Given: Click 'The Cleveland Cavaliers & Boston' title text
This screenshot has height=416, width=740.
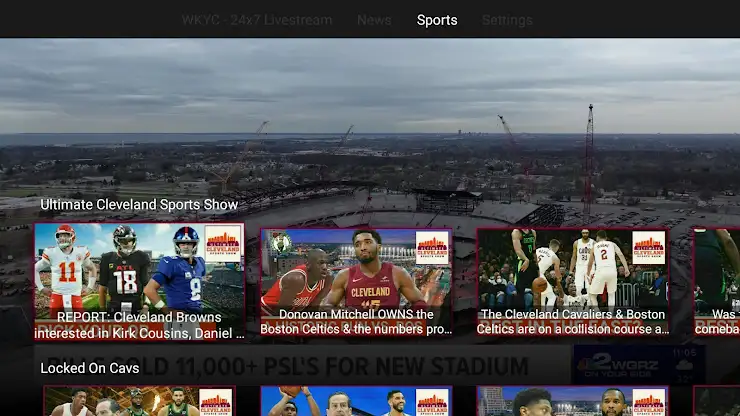Looking at the screenshot, I should pos(572,314).
